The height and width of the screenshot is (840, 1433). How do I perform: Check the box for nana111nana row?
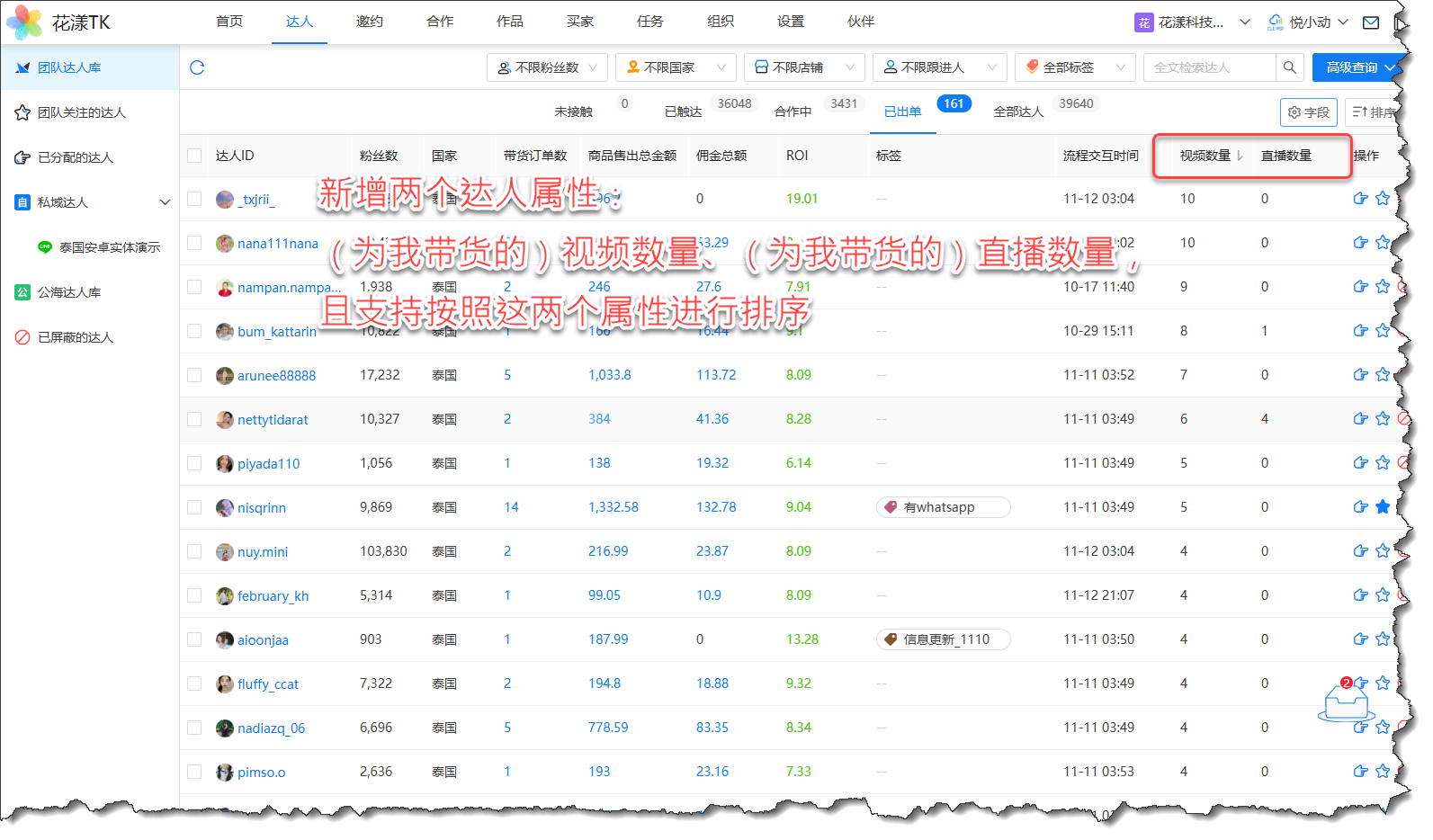pyautogui.click(x=194, y=243)
